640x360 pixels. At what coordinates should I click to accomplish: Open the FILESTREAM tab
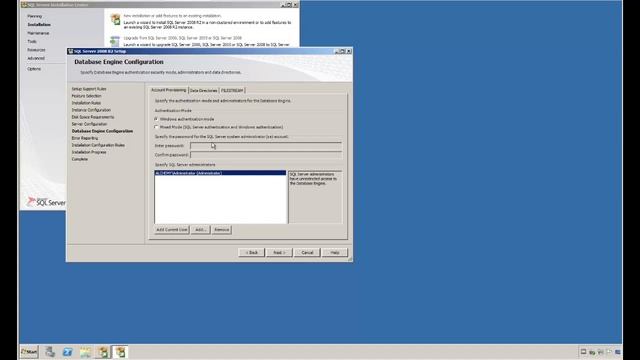pyautogui.click(x=232, y=90)
